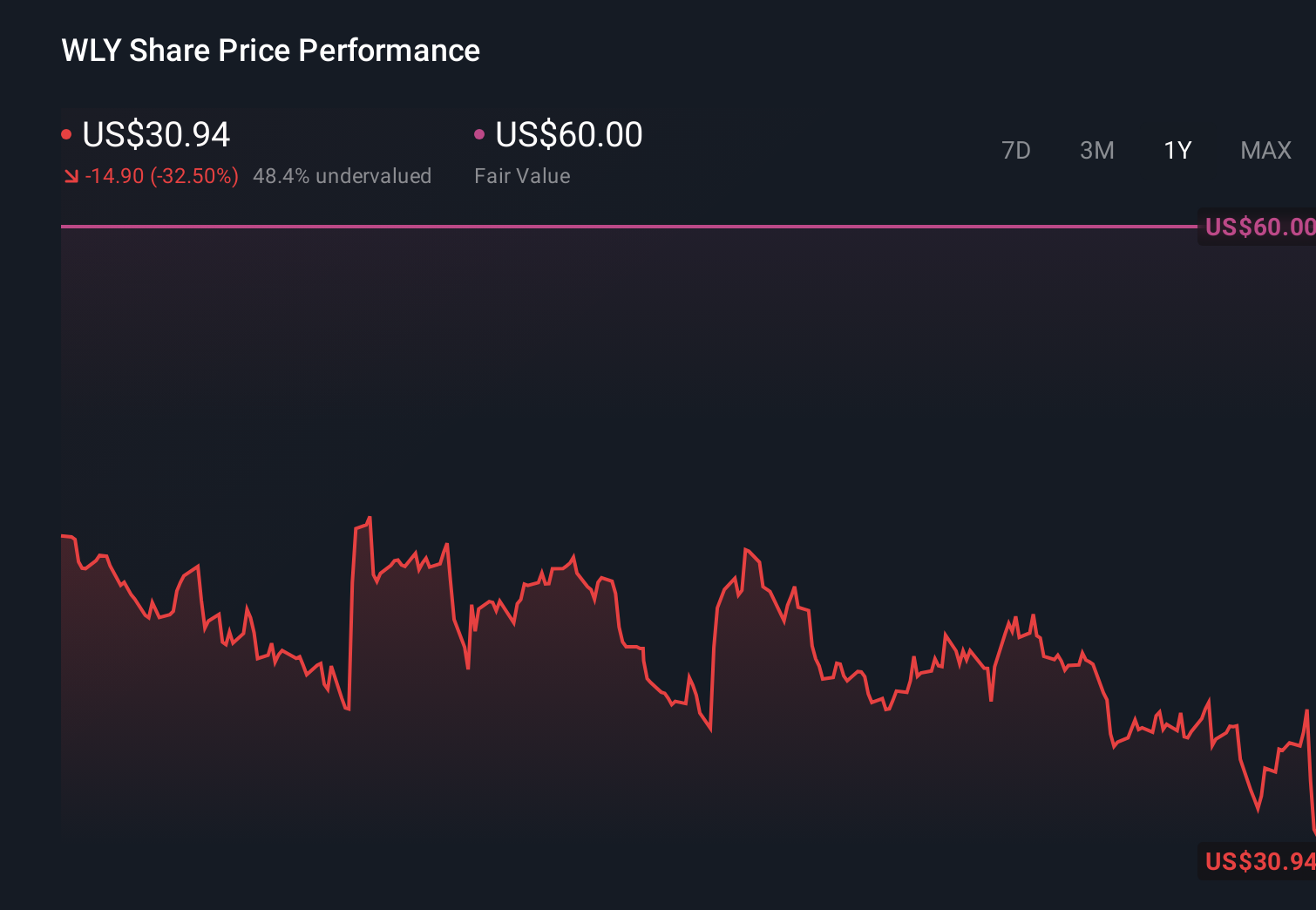Viewport: 1316px width, 910px height.
Task: Select the US$30.94 price tag on right edge
Action: [x=1258, y=862]
